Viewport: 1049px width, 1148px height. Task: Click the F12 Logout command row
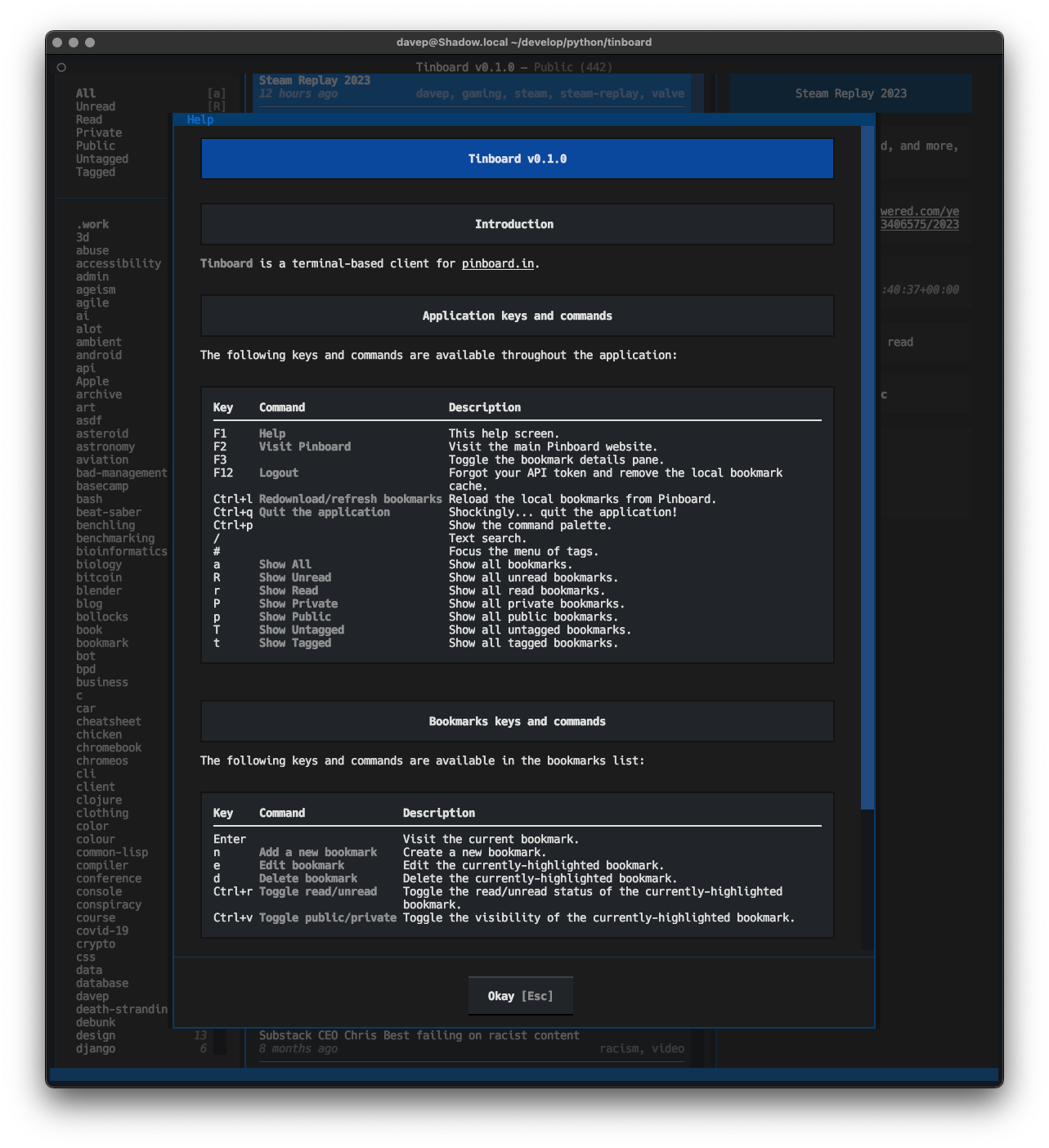click(518, 479)
